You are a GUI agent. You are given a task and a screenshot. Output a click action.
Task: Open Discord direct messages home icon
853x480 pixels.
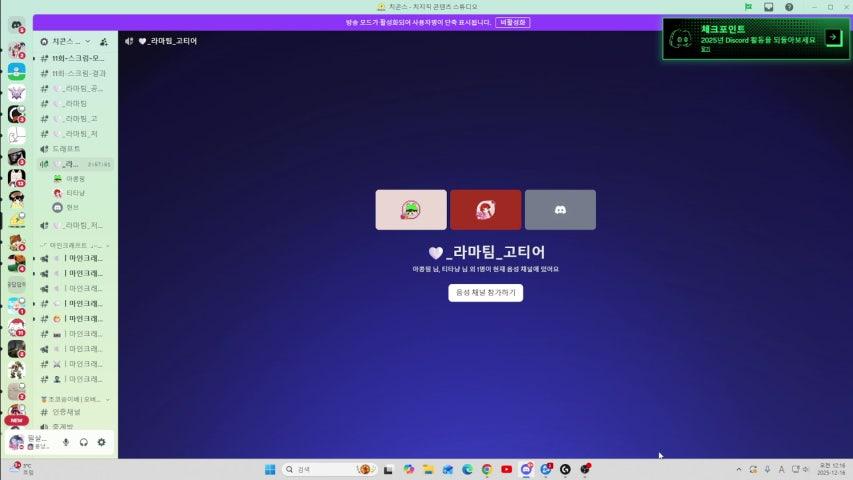[16, 26]
